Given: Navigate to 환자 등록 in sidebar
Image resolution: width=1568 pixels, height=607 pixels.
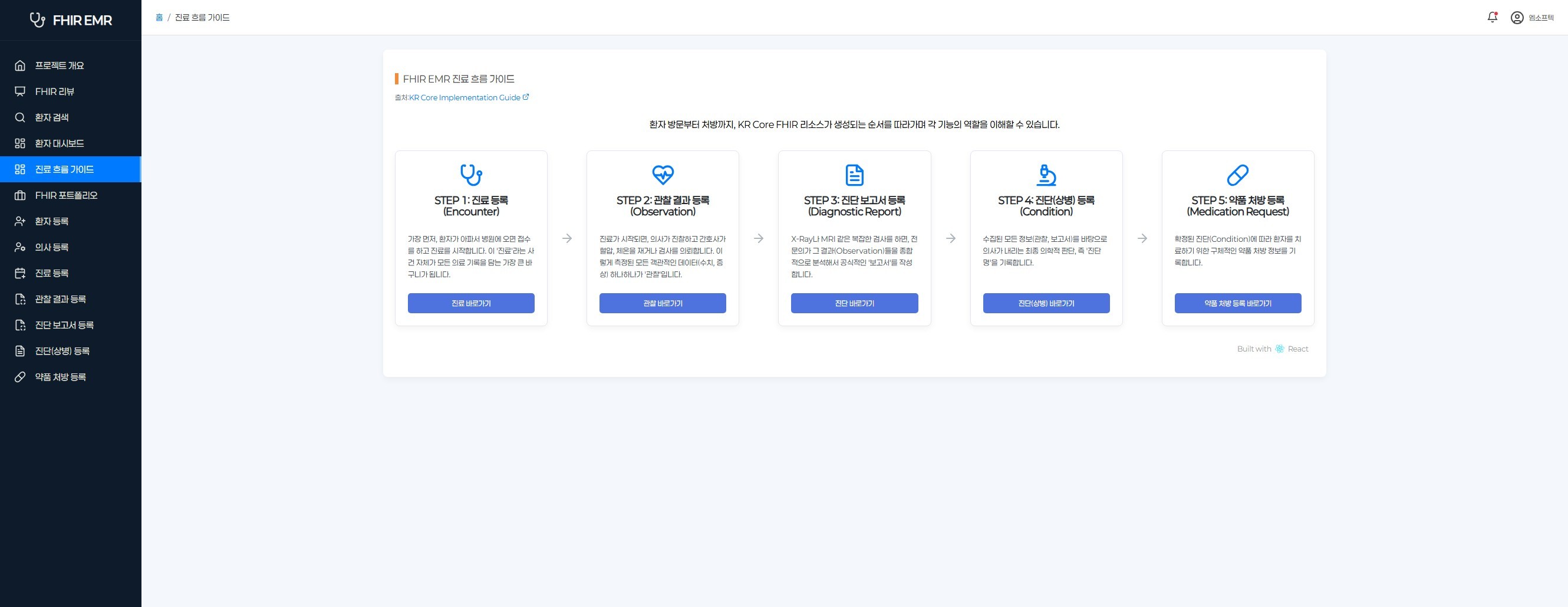Looking at the screenshot, I should click(71, 222).
